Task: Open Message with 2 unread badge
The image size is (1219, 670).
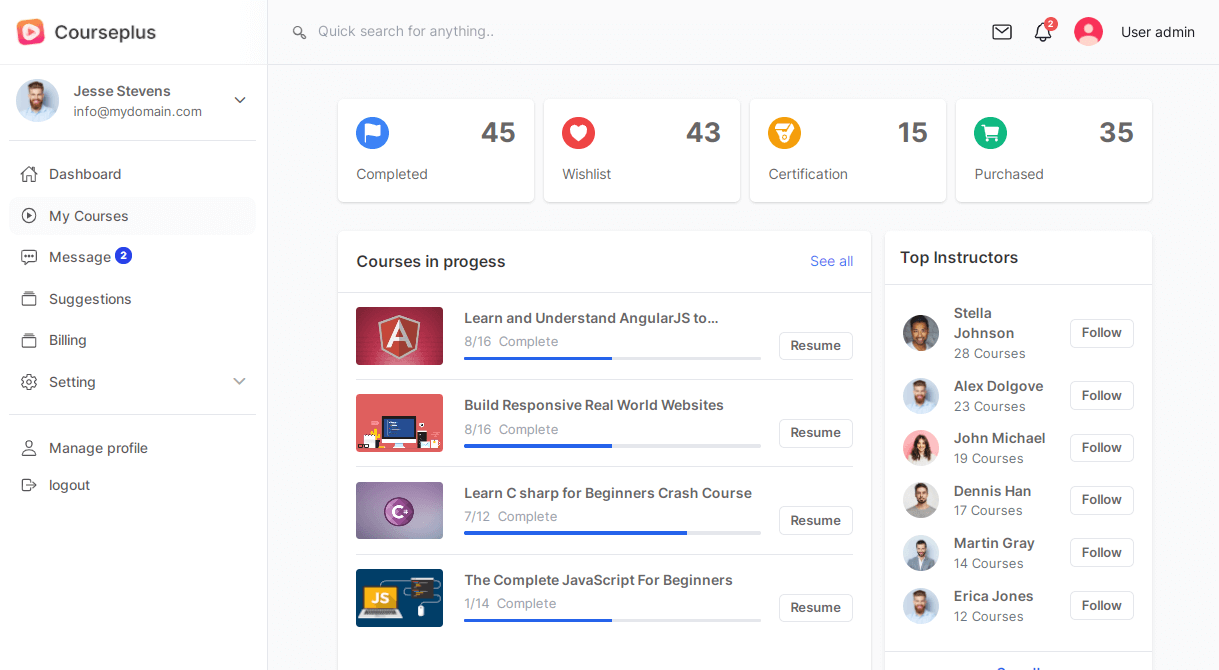Action: (x=80, y=257)
